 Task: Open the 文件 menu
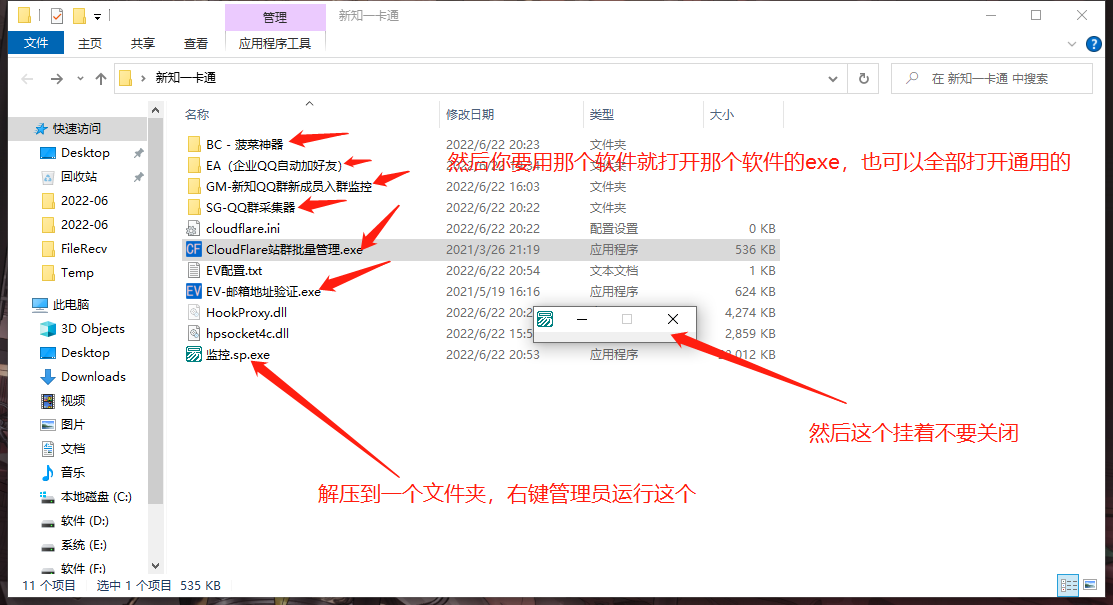(x=35, y=43)
